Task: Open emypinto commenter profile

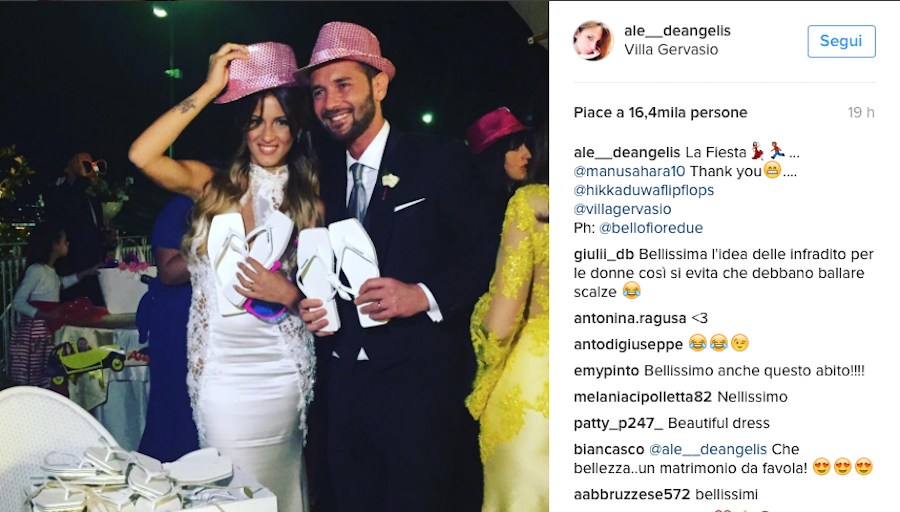Action: 606,371
